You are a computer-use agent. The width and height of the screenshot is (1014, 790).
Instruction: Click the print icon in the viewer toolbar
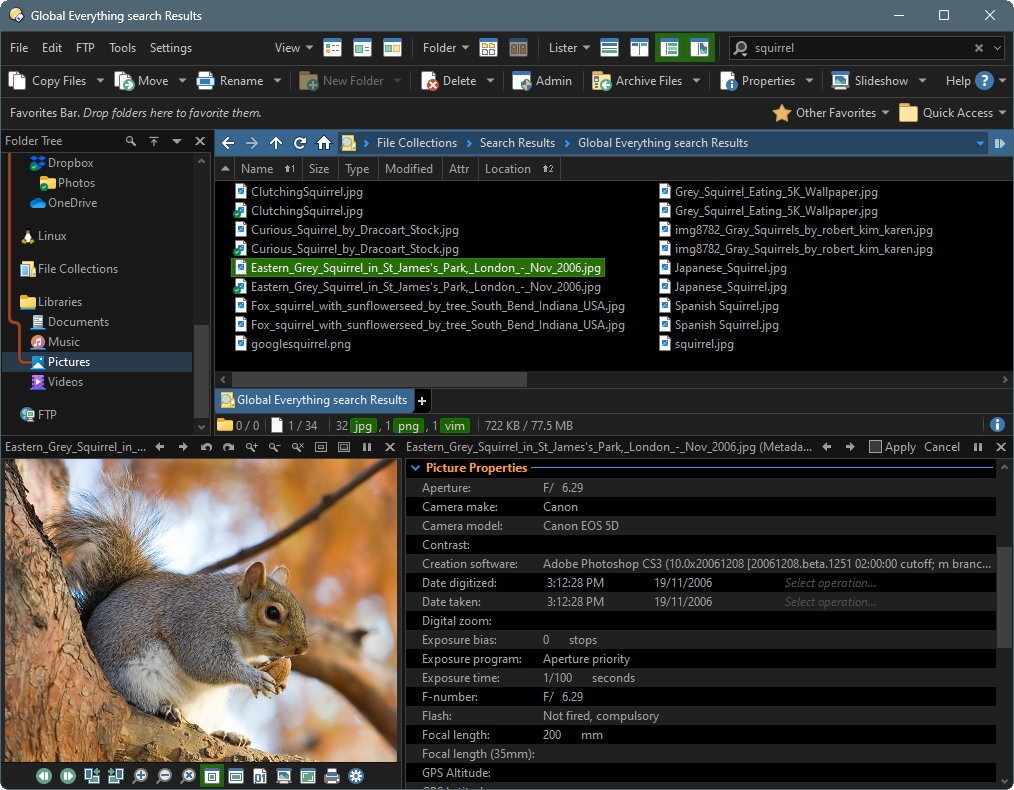click(332, 776)
